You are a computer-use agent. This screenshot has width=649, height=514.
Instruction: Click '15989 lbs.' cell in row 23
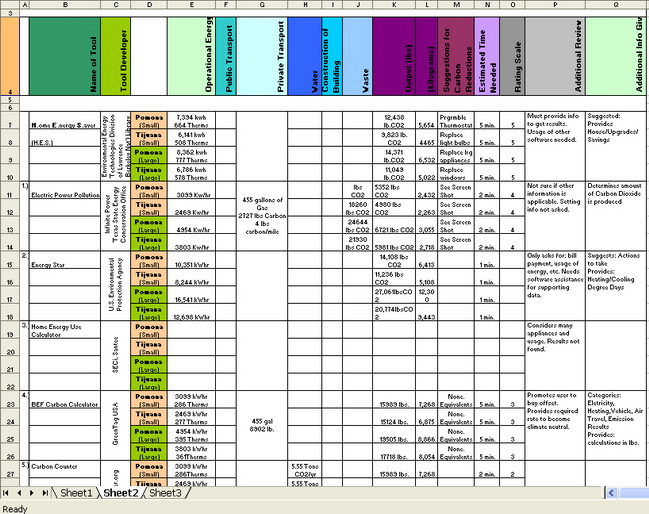(x=394, y=400)
